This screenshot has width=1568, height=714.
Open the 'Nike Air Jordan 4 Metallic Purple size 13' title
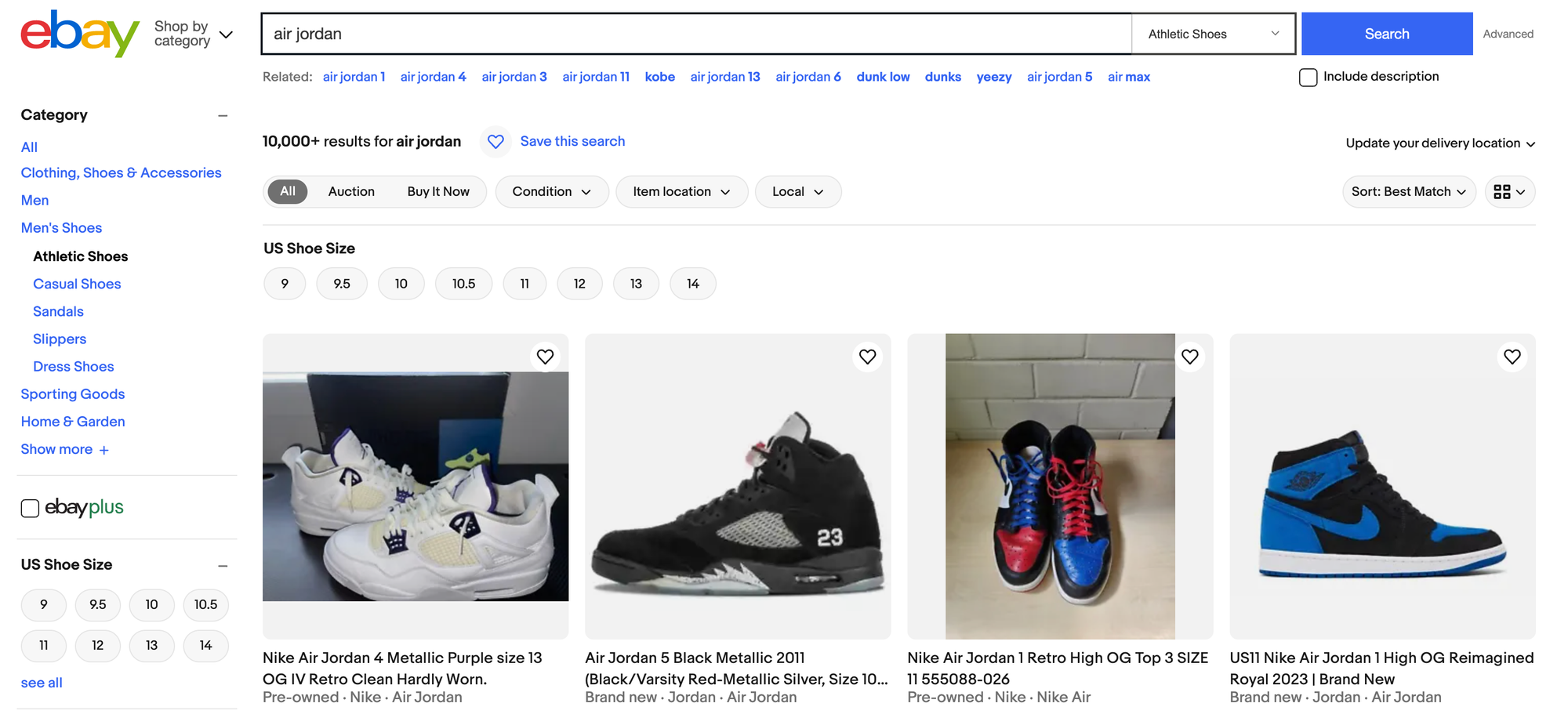(402, 669)
